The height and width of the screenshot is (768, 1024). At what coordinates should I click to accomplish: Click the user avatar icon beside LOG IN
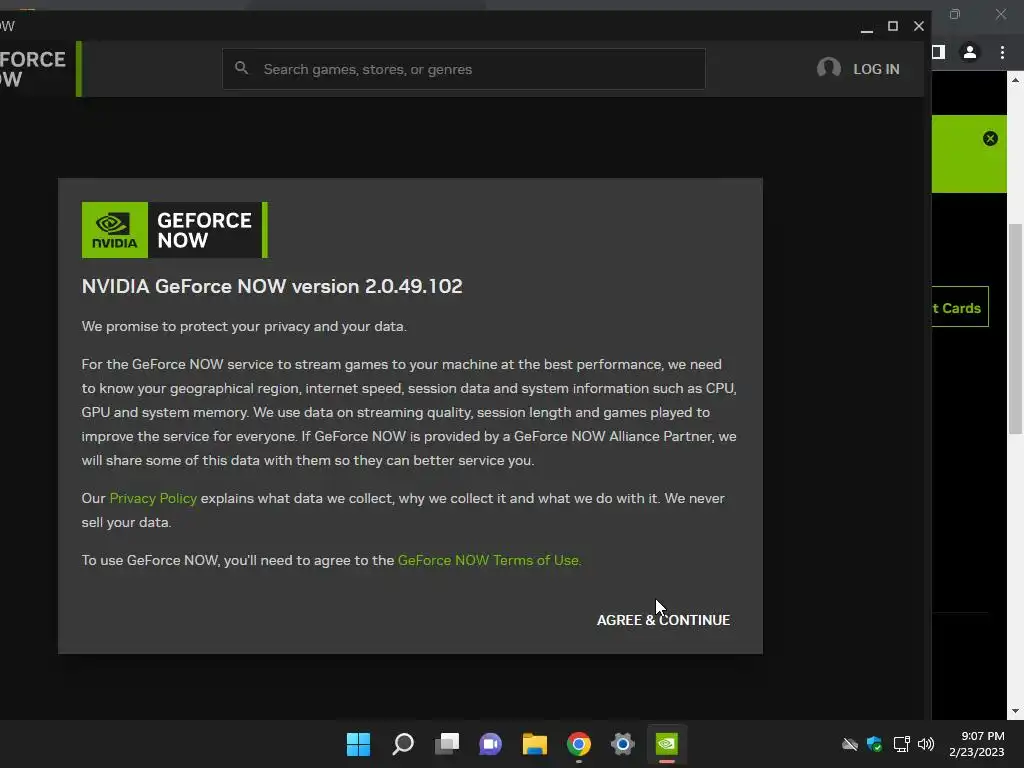(x=829, y=68)
